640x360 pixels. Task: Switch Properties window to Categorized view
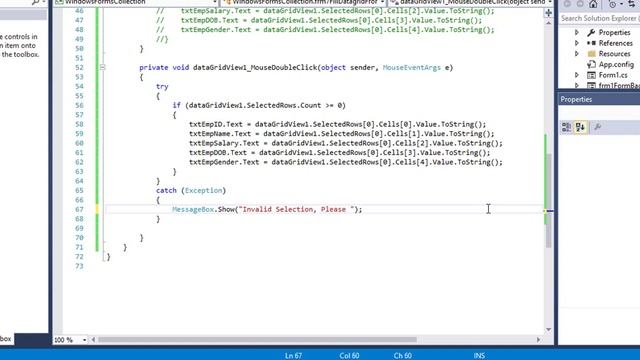point(567,127)
